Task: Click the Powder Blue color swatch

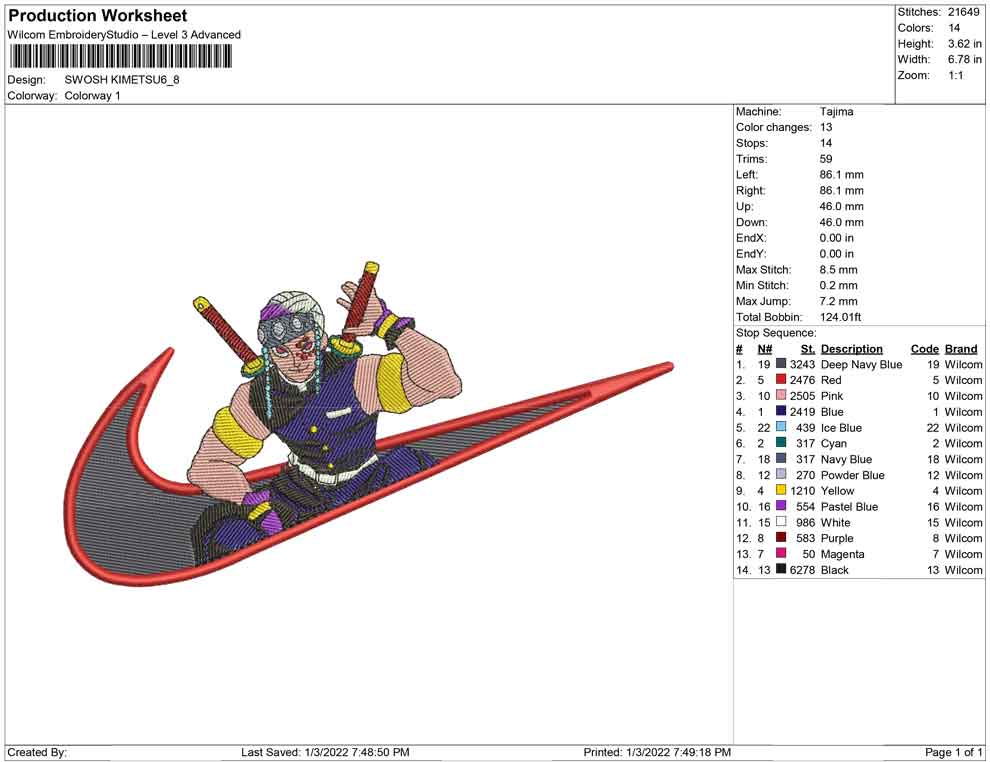Action: pos(781,474)
